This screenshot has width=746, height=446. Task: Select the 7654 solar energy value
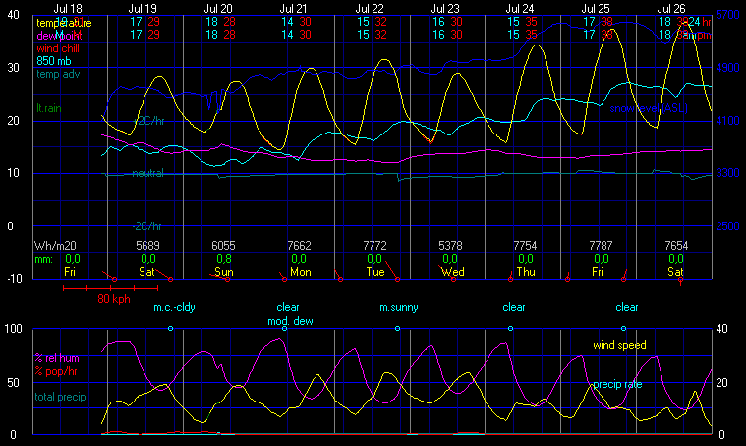click(676, 246)
